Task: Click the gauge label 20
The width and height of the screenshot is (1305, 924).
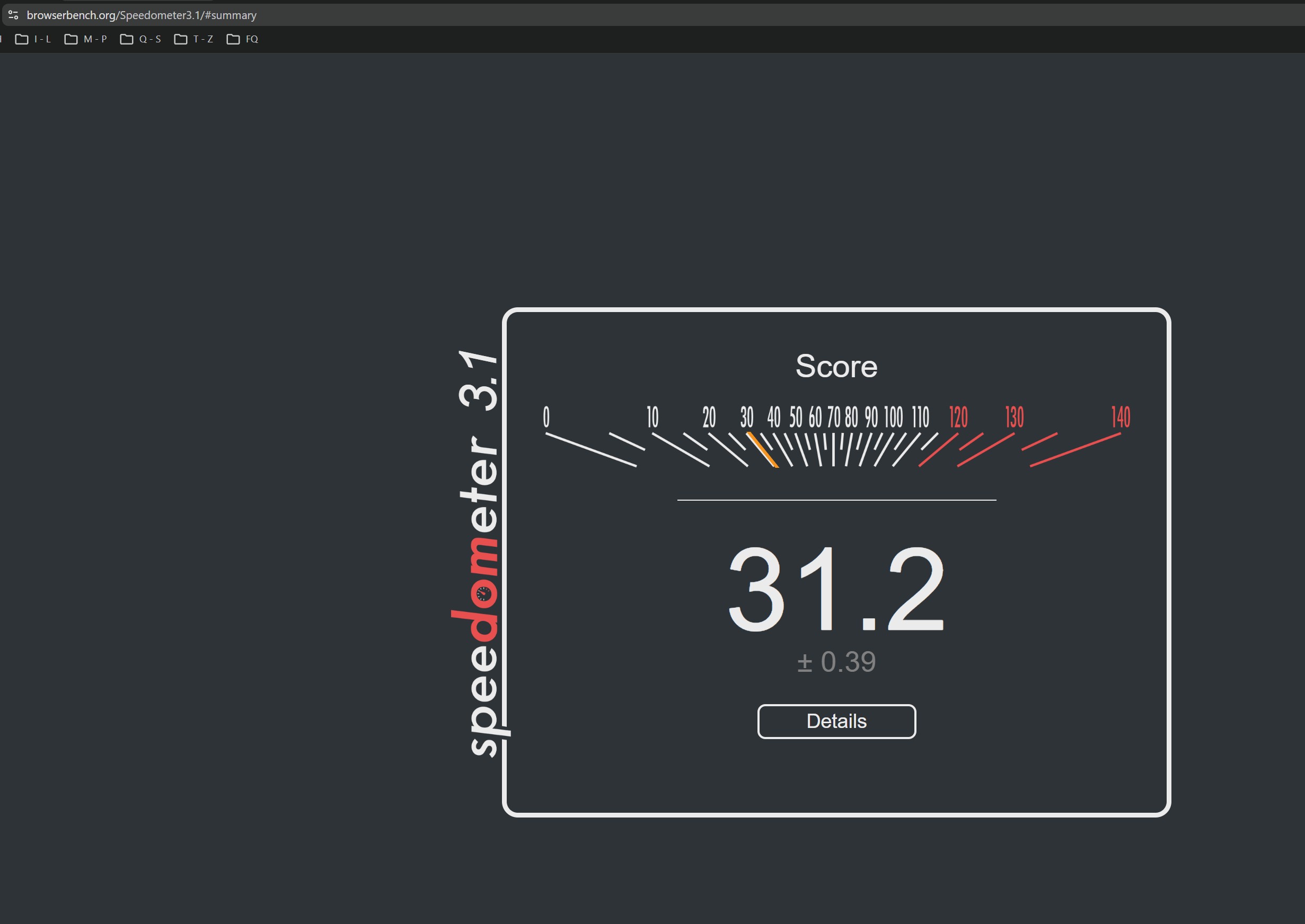Action: (x=709, y=417)
